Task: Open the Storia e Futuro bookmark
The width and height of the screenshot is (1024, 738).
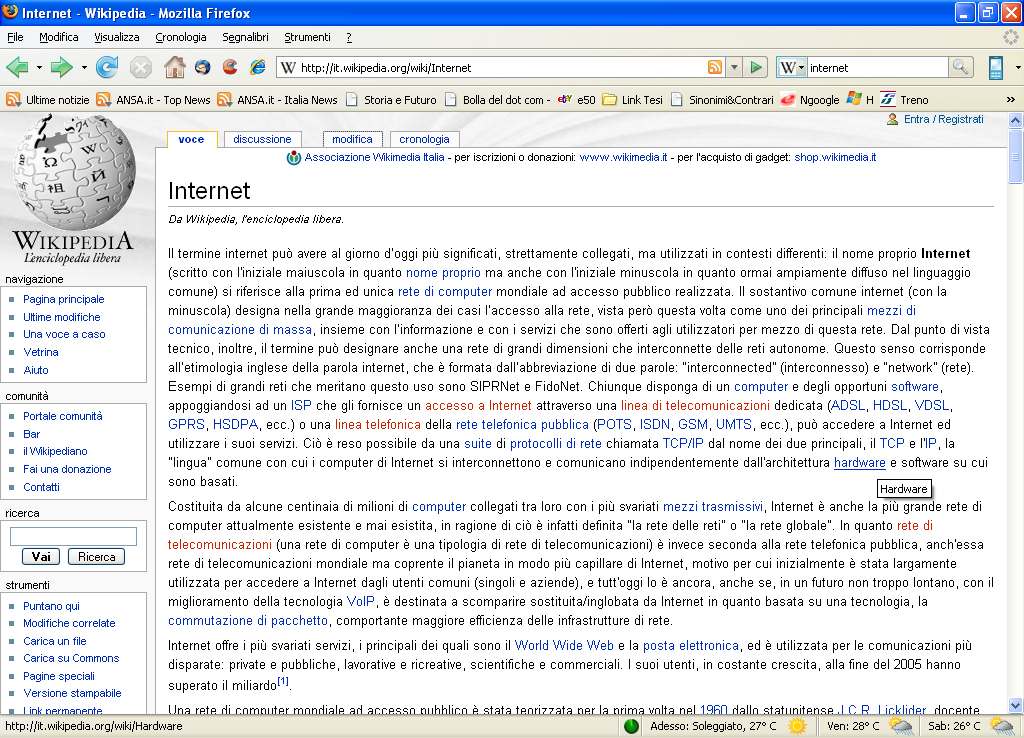Action: (391, 100)
